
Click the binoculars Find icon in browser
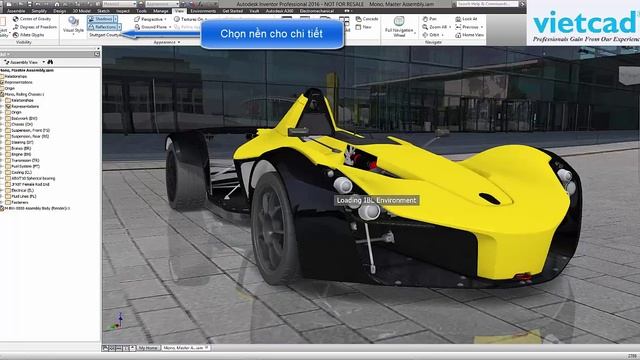[x=50, y=62]
